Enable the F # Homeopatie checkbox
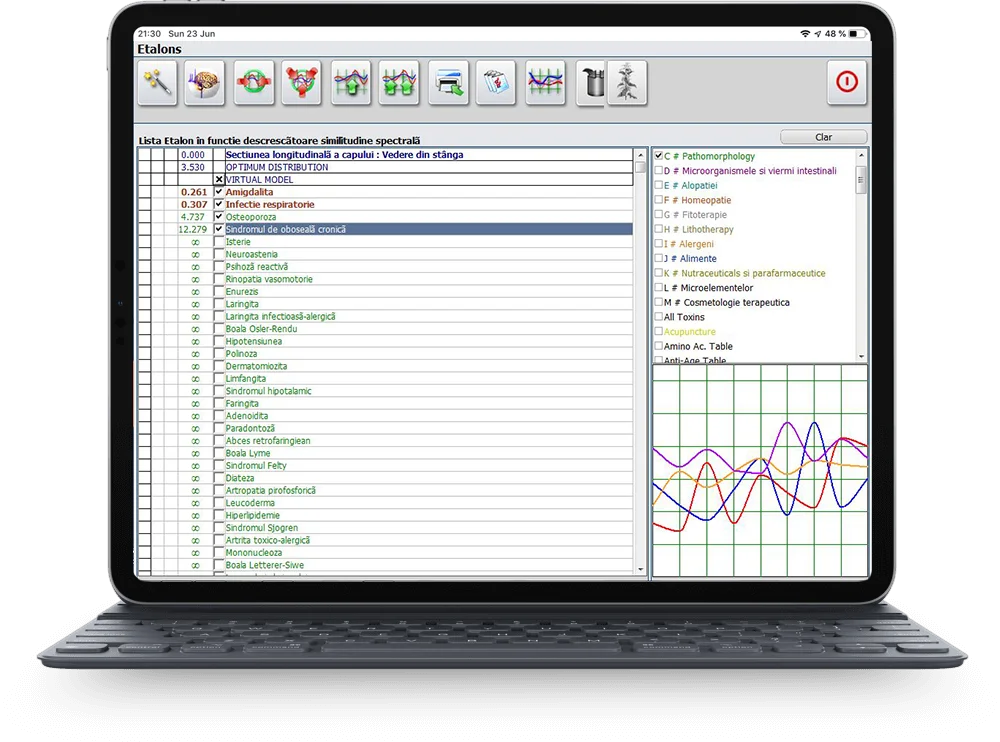 pos(658,200)
